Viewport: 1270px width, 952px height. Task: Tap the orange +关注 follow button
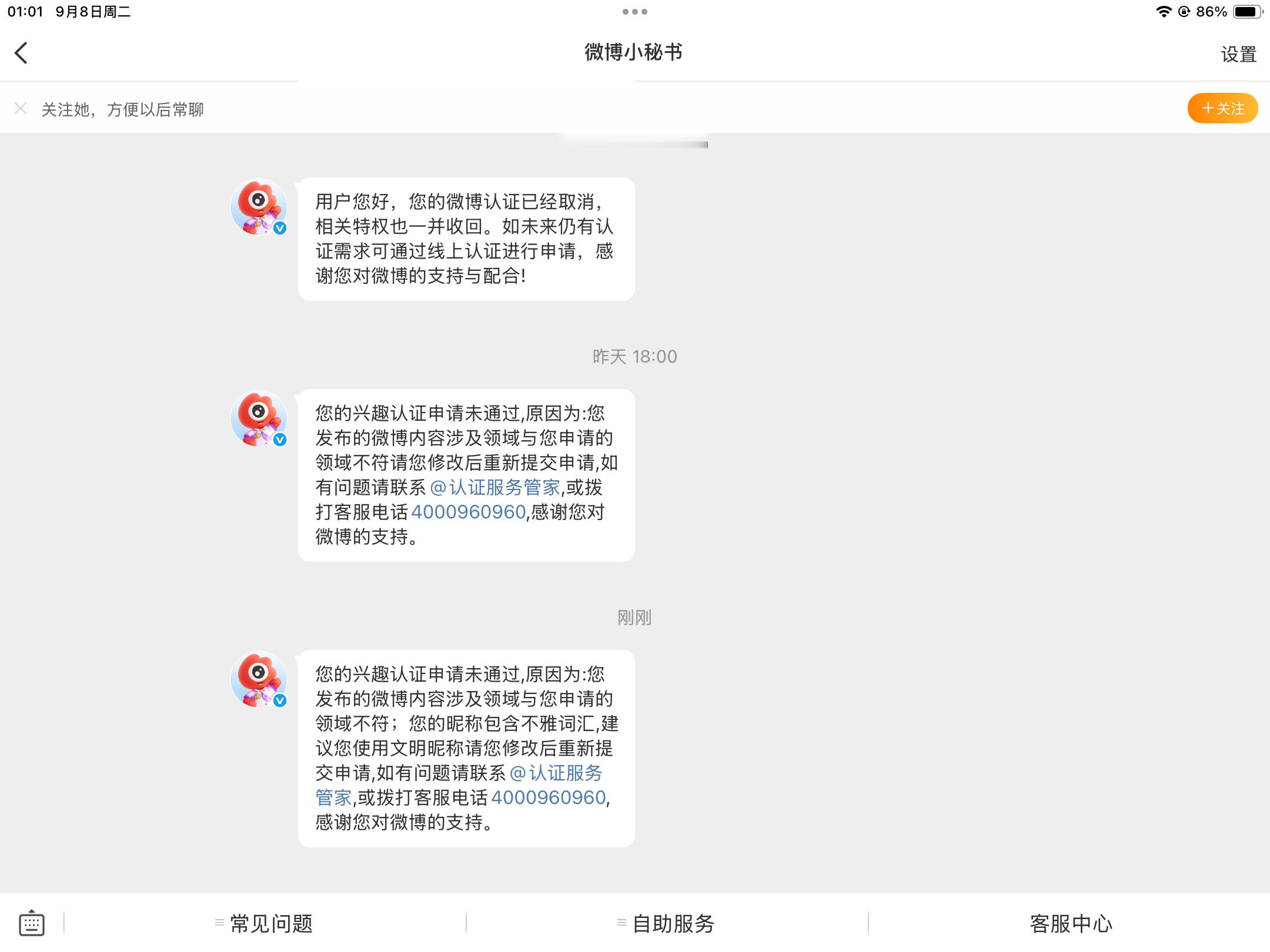(x=1222, y=108)
